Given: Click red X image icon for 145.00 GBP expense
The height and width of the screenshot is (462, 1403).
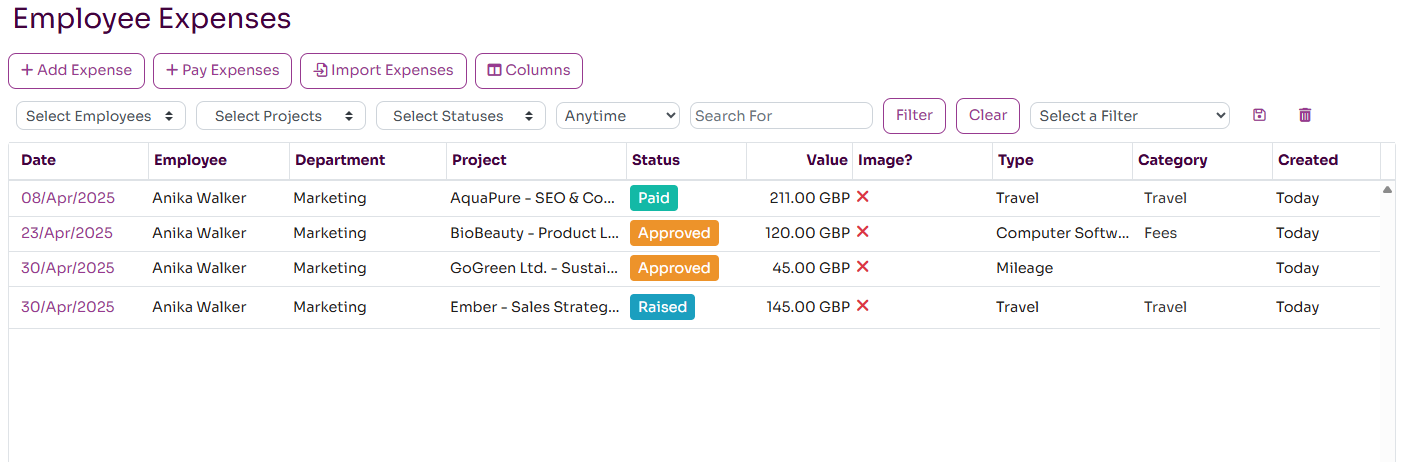Looking at the screenshot, I should (862, 306).
